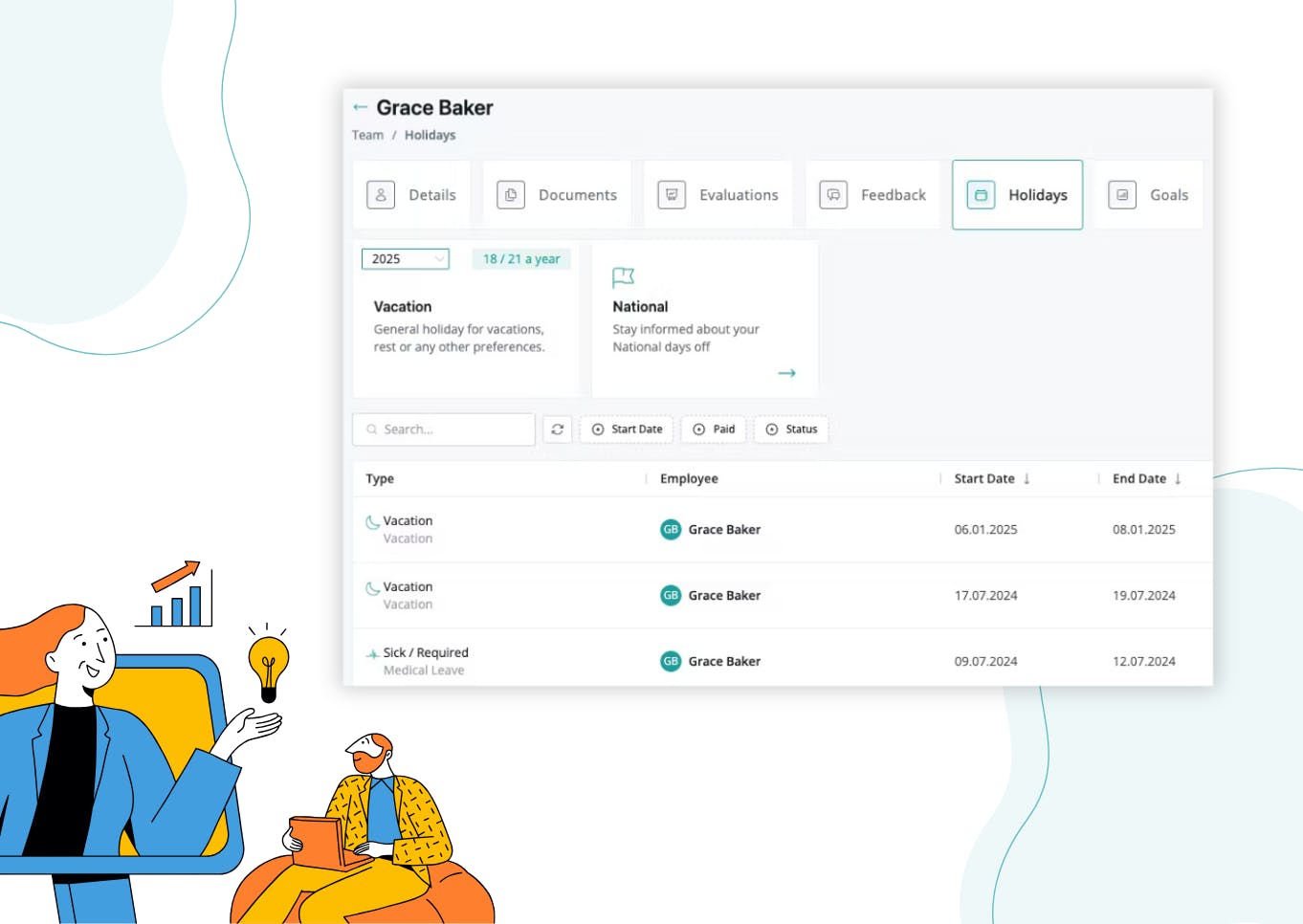Select the Vacation card title
Viewport: 1303px width, 924px height.
[403, 307]
